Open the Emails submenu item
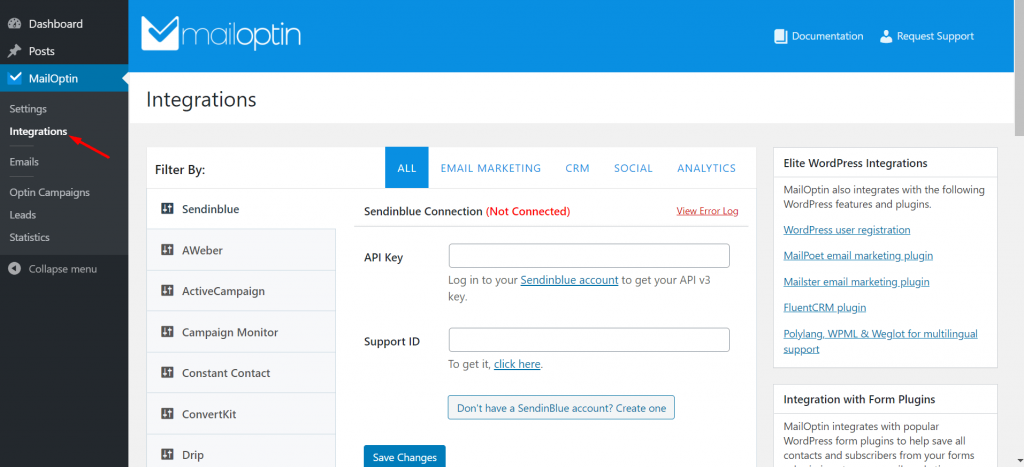Screen dimensions: 1024x467 [24, 162]
